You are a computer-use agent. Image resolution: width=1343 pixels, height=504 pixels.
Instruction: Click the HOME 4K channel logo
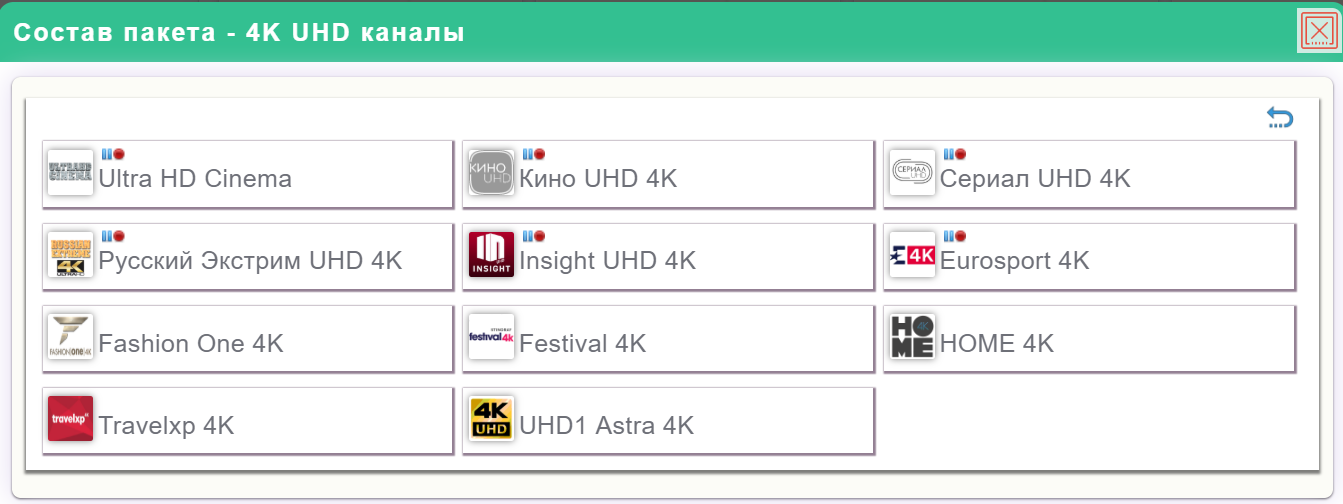coord(912,337)
